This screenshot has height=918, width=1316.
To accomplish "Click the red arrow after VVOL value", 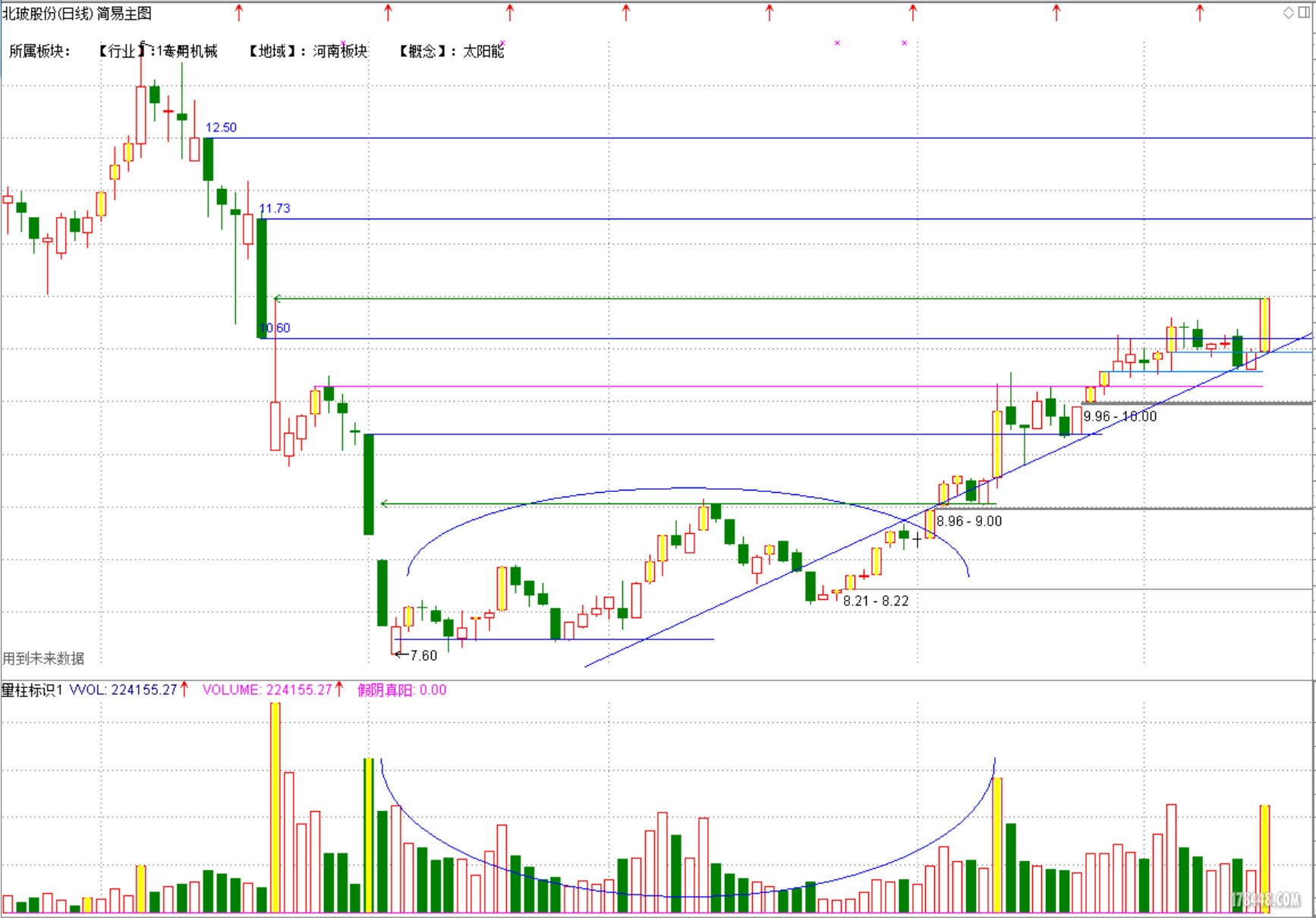I will 184,689.
